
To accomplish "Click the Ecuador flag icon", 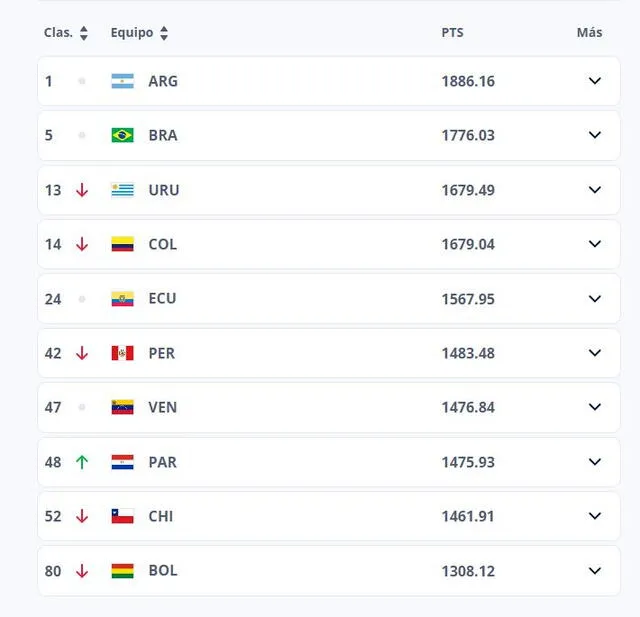I will pyautogui.click(x=122, y=298).
